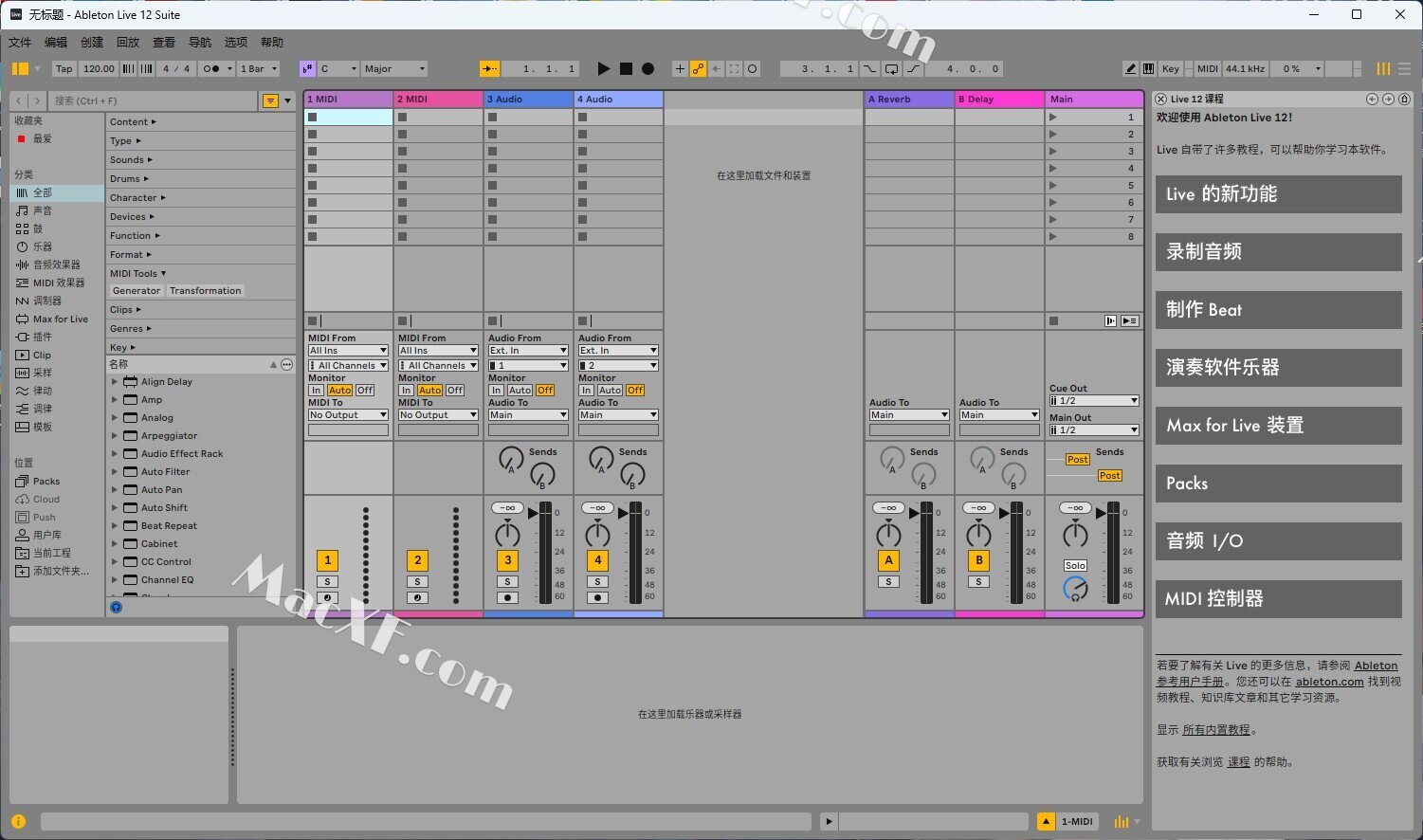Open the MIDI 控制器 lesson
The width and height of the screenshot is (1423, 840).
pyautogui.click(x=1278, y=599)
